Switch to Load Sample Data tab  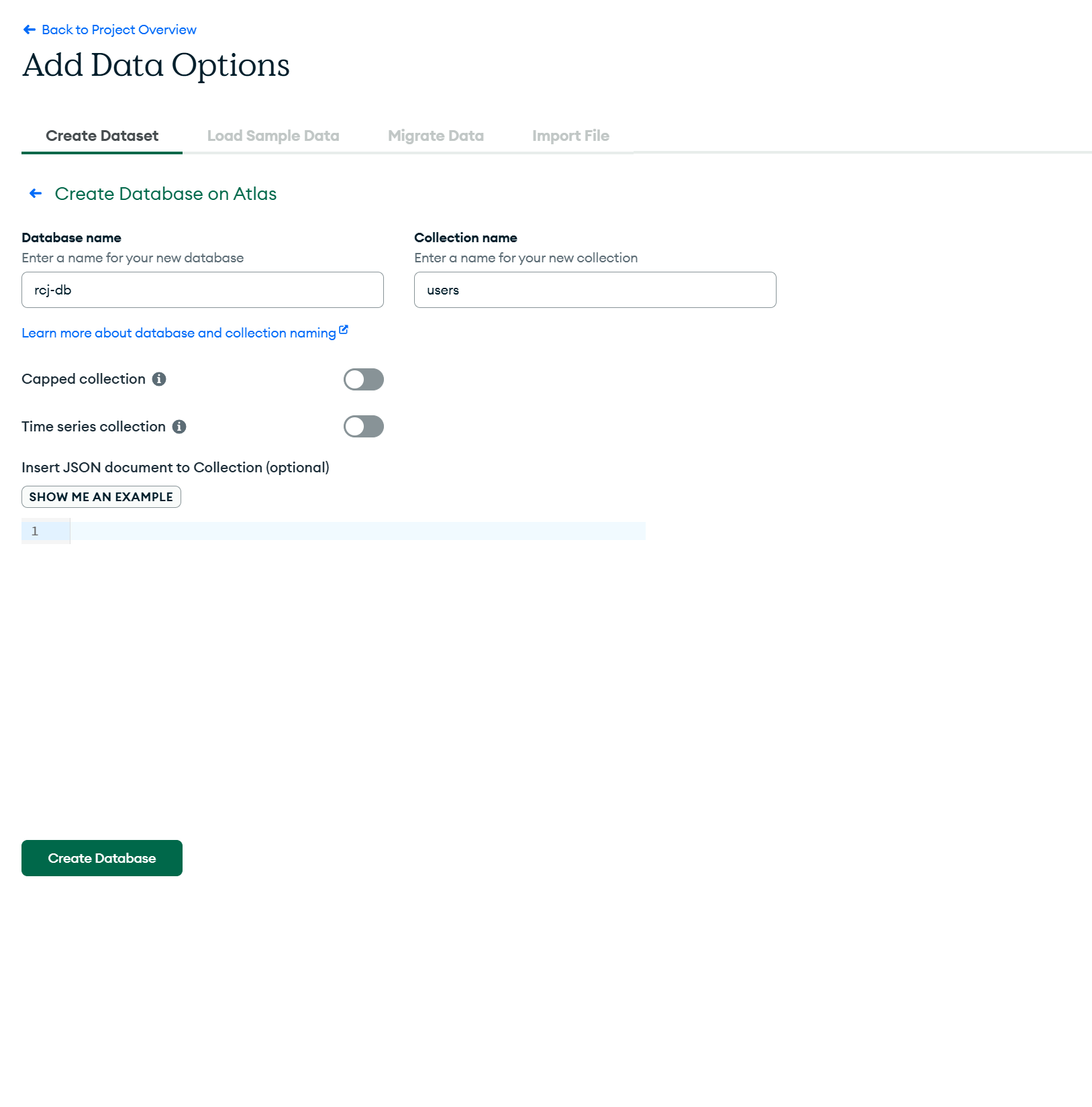coord(273,136)
